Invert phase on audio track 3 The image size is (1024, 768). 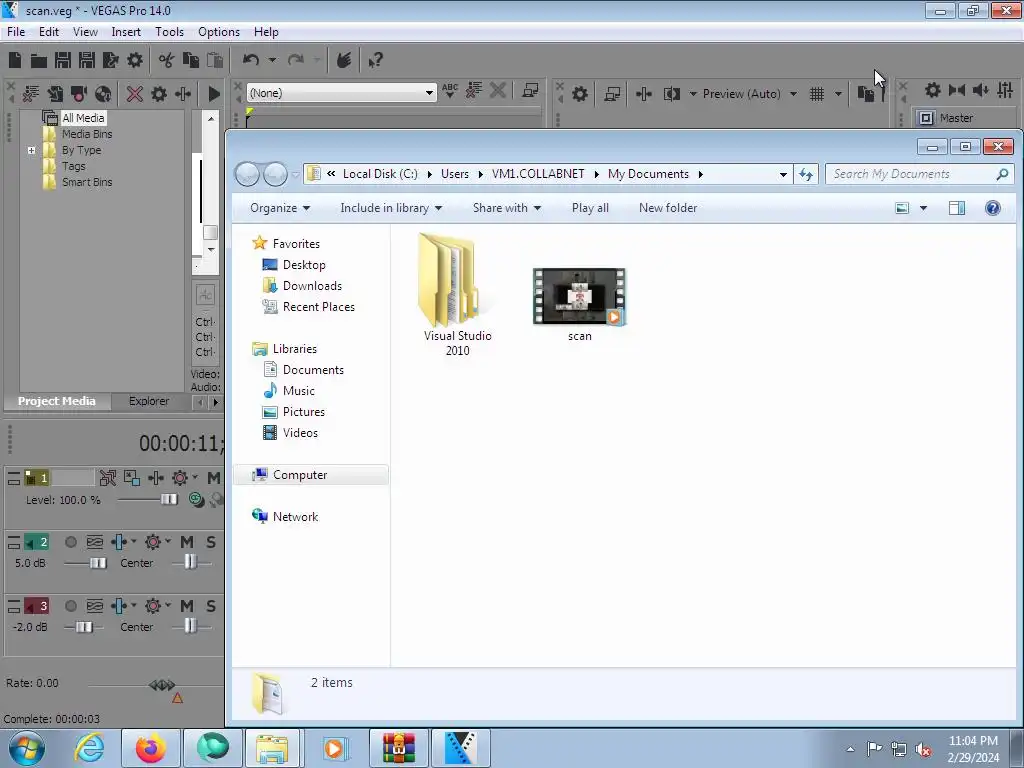click(x=95, y=606)
